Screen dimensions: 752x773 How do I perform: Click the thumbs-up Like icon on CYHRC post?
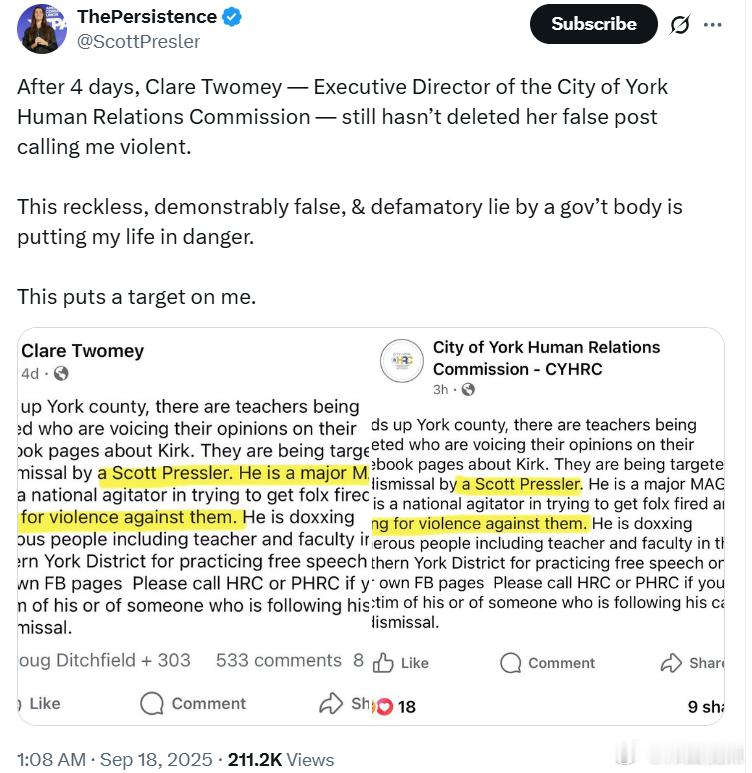[383, 663]
